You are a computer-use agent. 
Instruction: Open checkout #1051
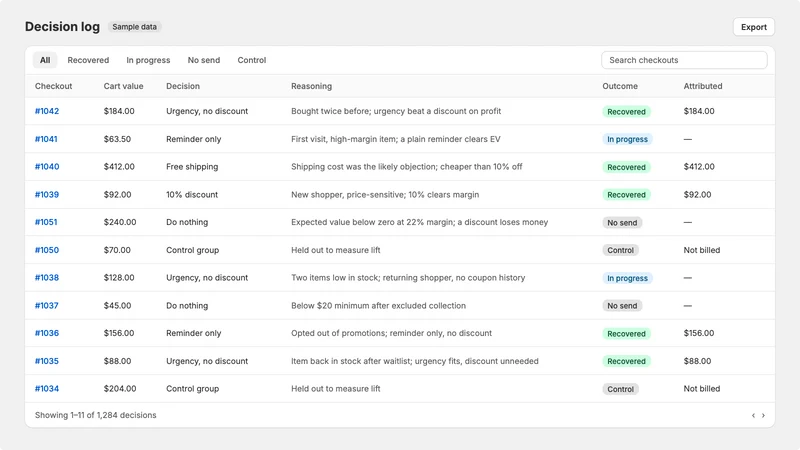tap(46, 222)
